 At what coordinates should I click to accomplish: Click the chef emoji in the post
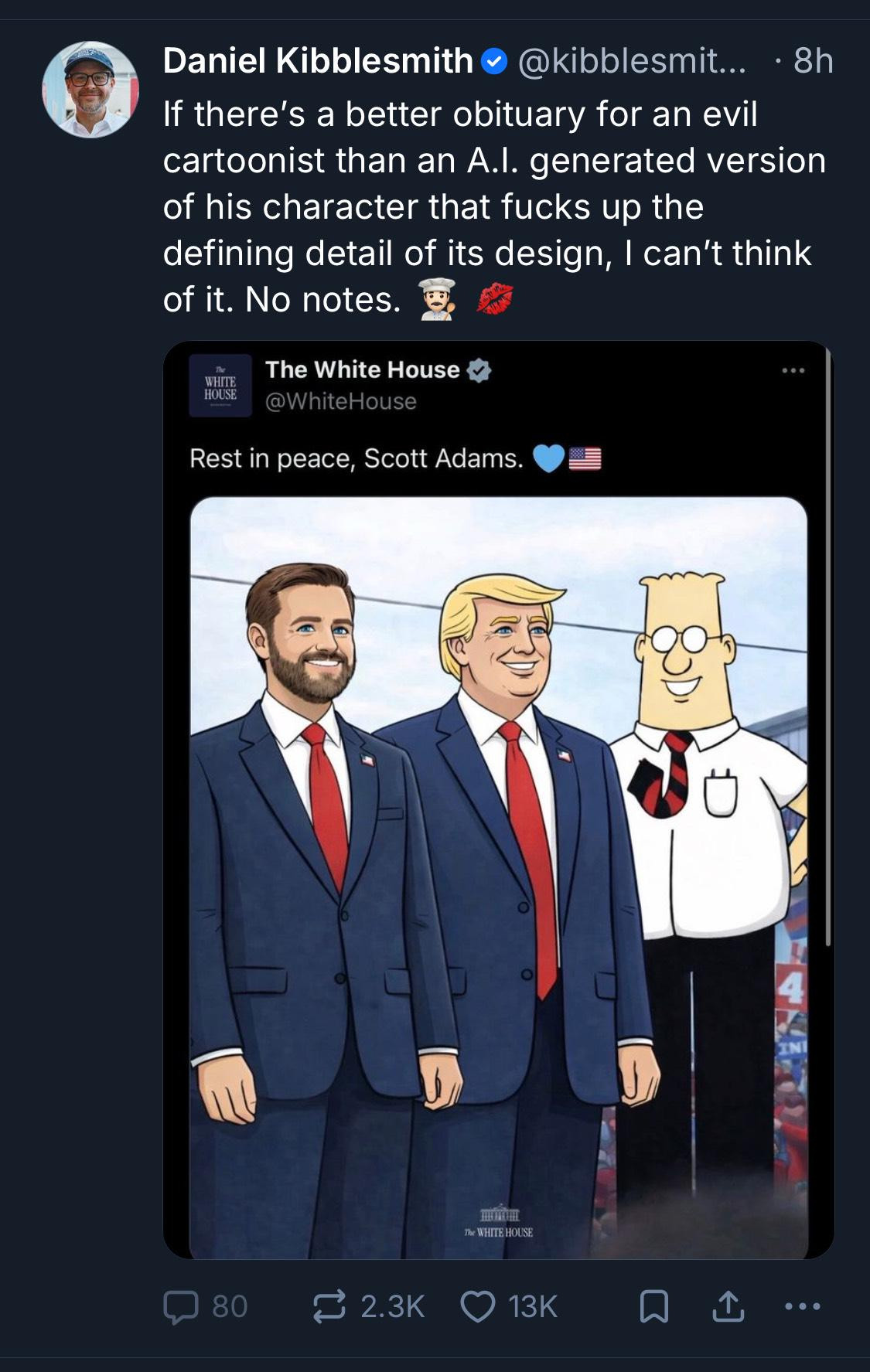tap(438, 299)
